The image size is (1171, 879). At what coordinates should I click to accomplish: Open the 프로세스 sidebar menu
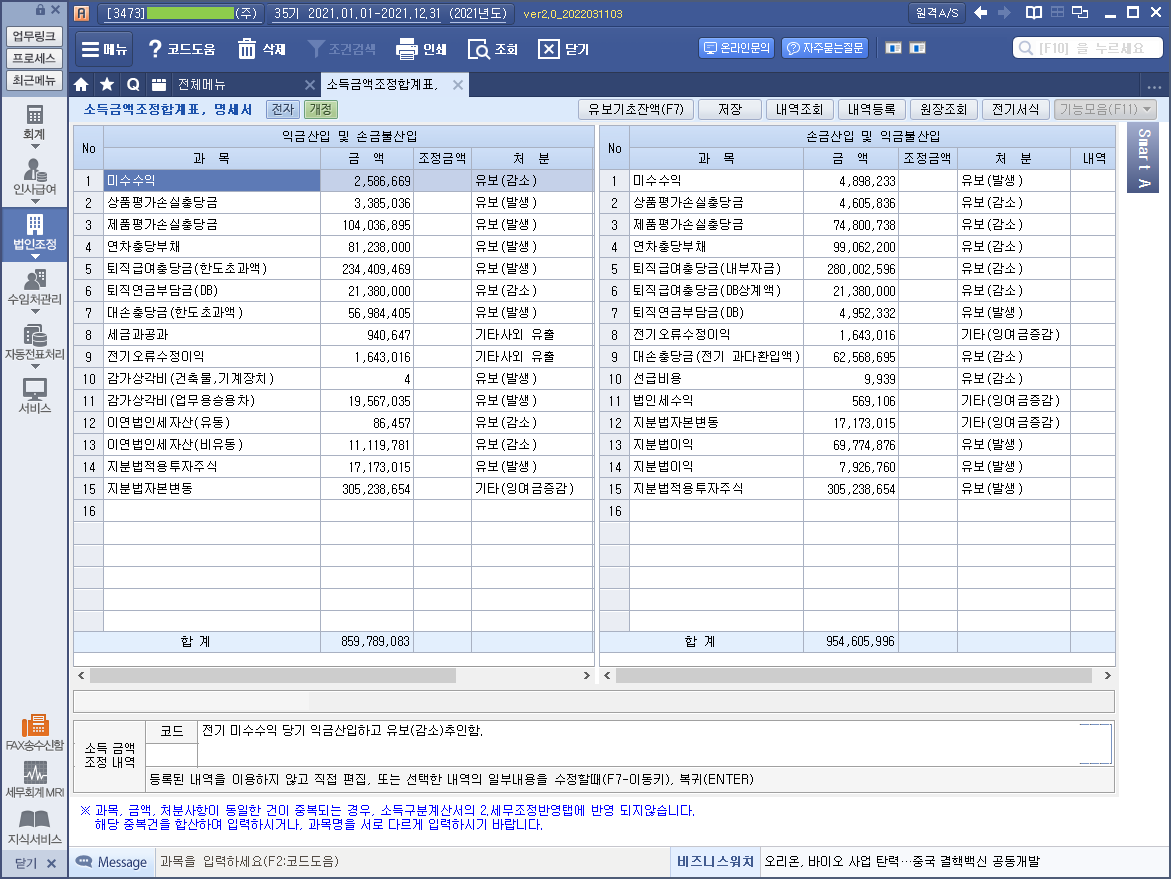tap(34, 58)
